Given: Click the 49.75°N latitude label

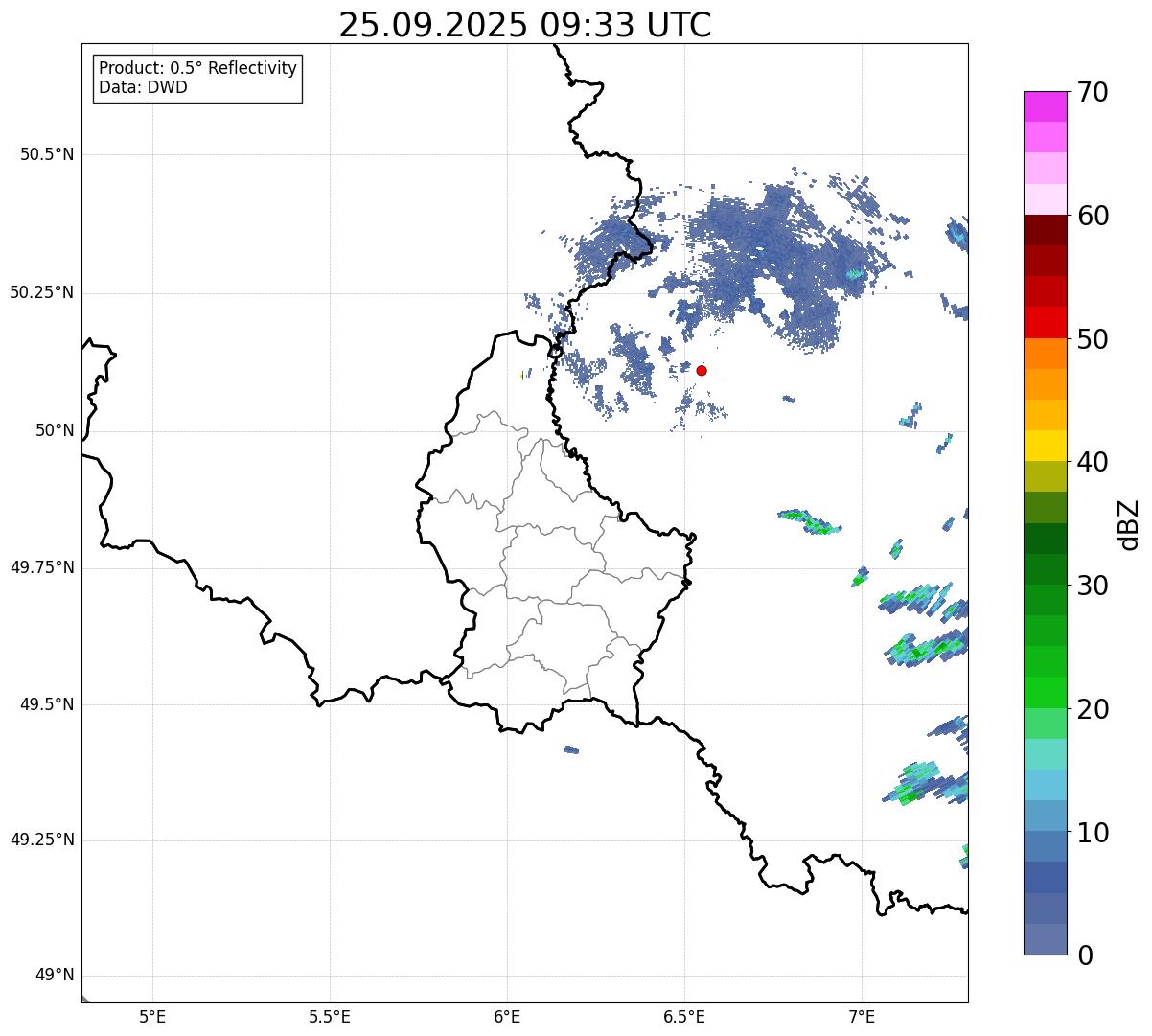Looking at the screenshot, I should (x=41, y=567).
